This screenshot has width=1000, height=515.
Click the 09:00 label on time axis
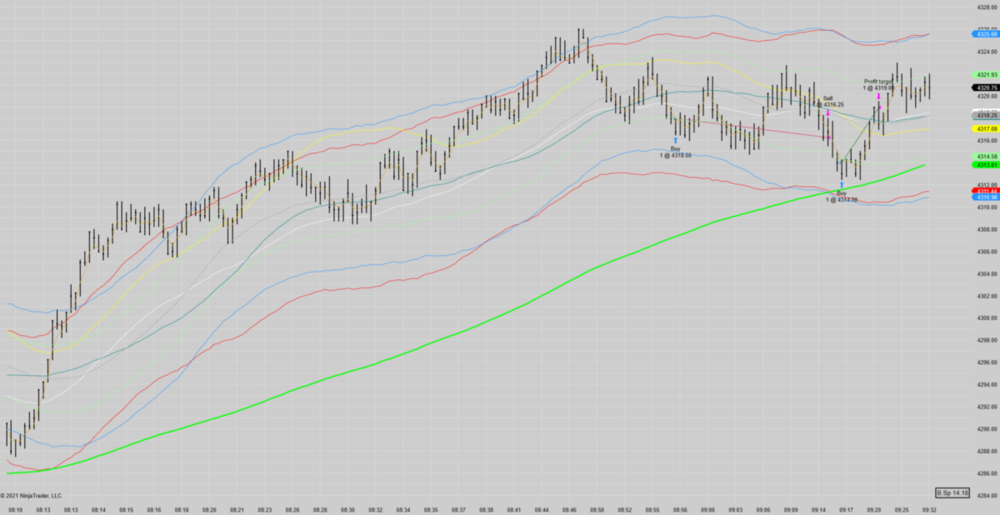pos(707,509)
